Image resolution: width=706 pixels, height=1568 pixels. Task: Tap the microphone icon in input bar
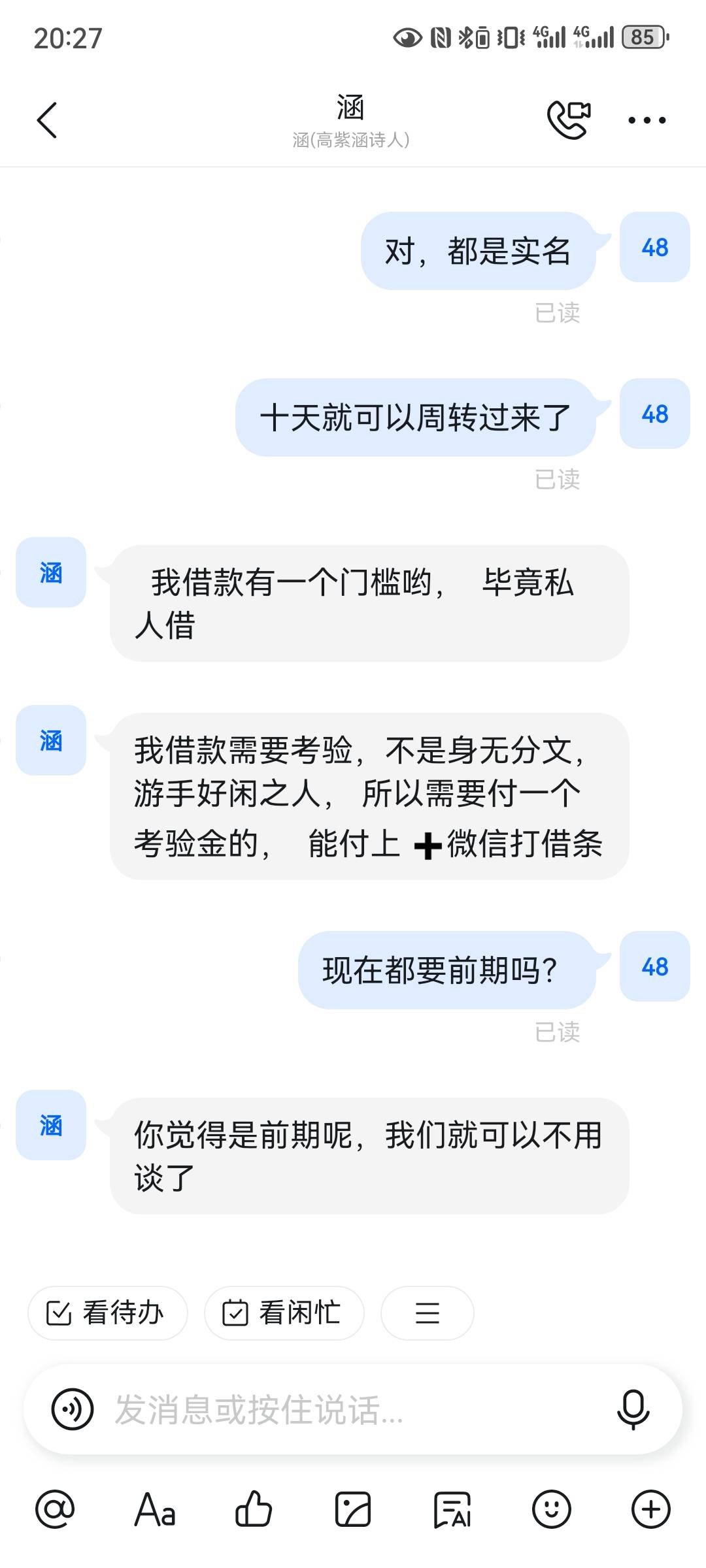633,1409
